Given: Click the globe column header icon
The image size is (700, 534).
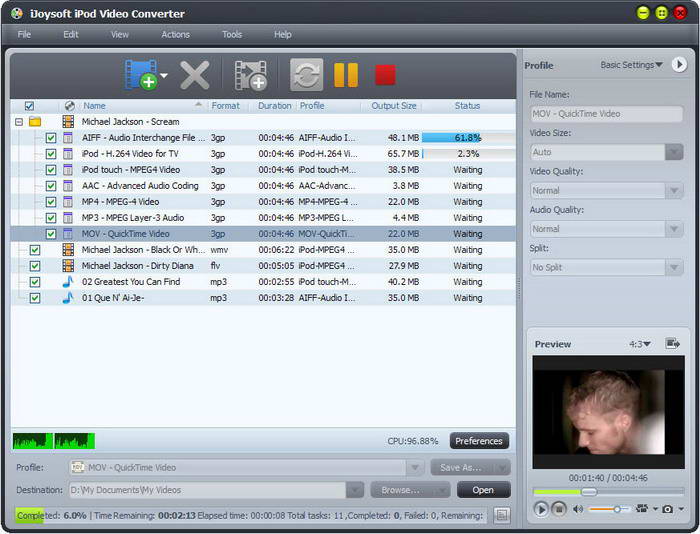Looking at the screenshot, I should (x=69, y=106).
